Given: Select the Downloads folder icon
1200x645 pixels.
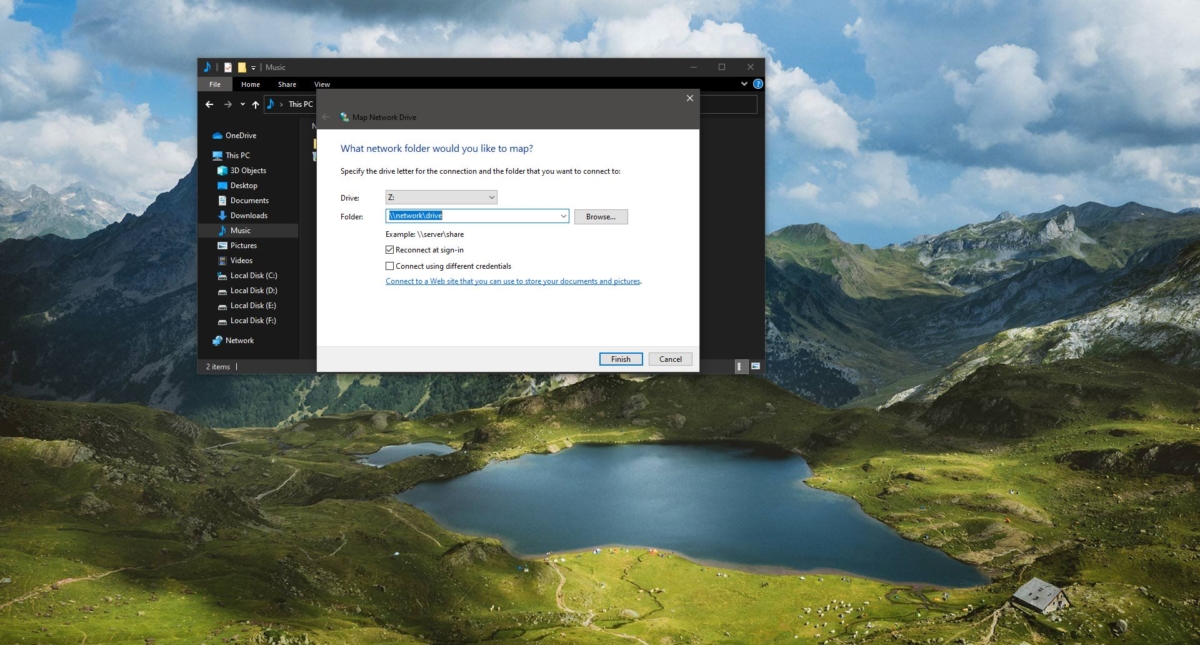Looking at the screenshot, I should click(222, 215).
